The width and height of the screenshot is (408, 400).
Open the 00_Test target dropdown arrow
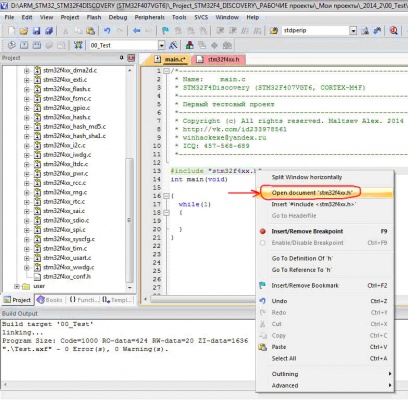(162, 45)
